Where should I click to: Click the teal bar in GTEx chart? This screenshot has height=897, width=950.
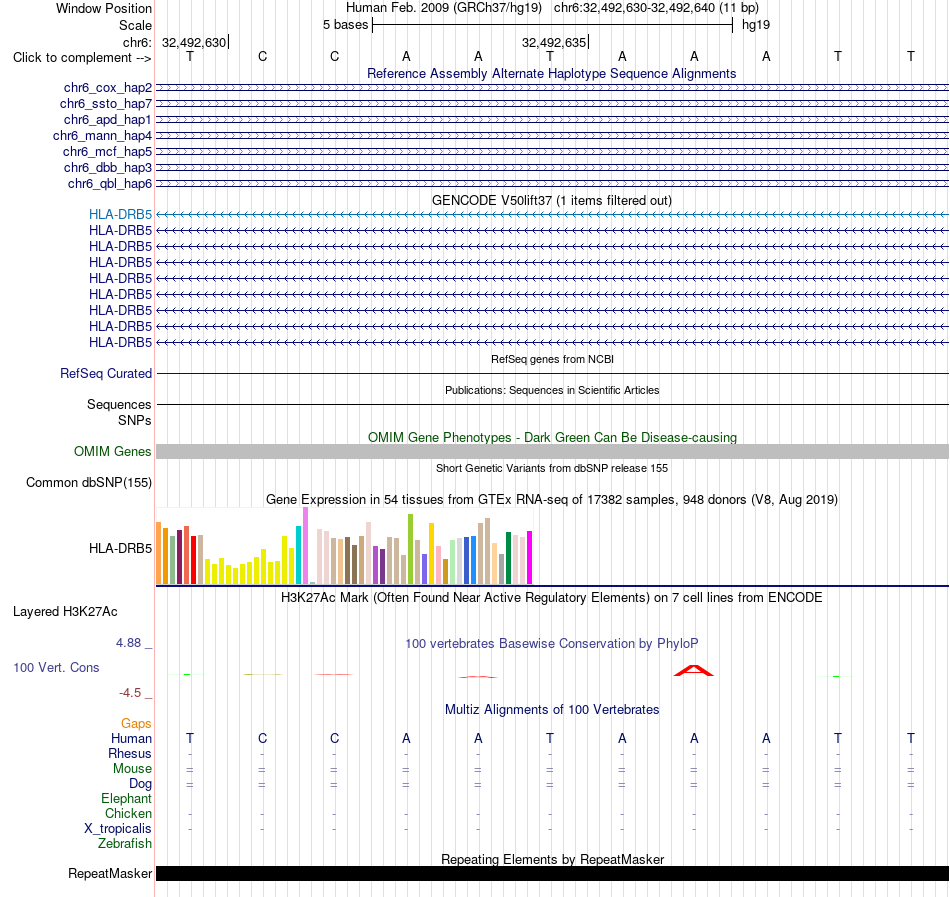298,555
